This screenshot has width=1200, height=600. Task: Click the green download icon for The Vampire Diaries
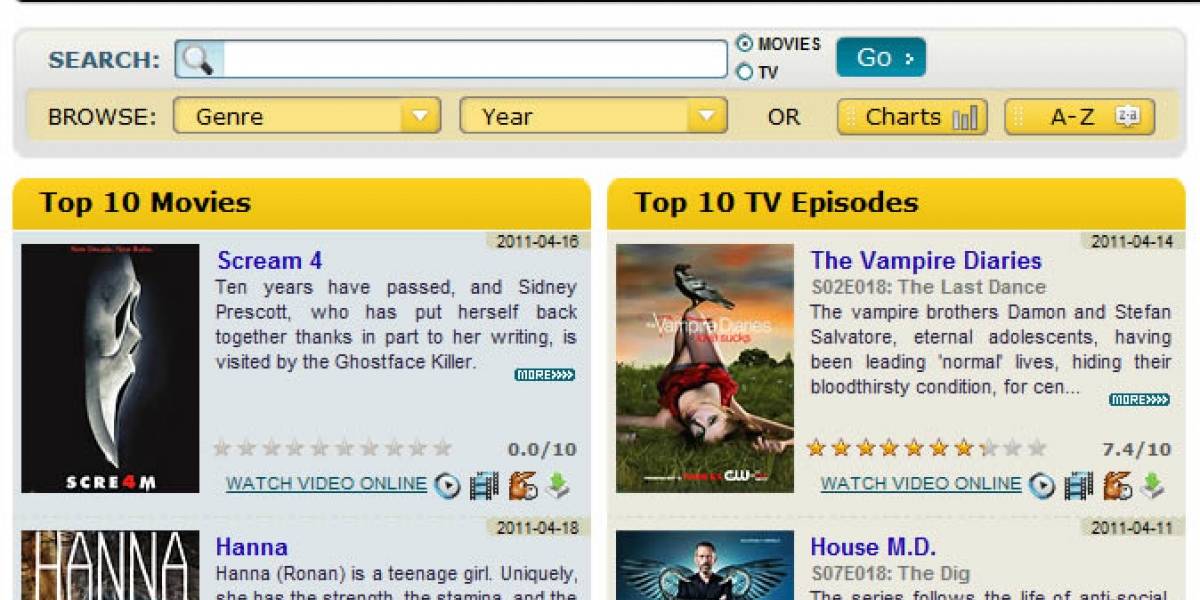point(1152,486)
